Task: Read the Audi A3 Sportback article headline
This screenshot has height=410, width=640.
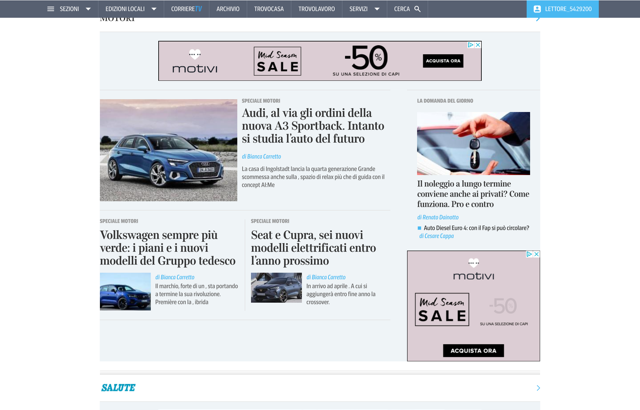Action: point(313,126)
